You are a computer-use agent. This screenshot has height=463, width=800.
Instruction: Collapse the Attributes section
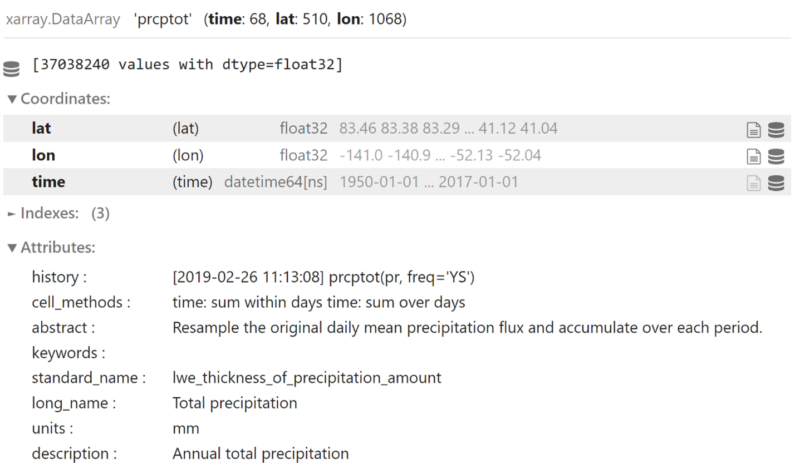[x=52, y=248]
